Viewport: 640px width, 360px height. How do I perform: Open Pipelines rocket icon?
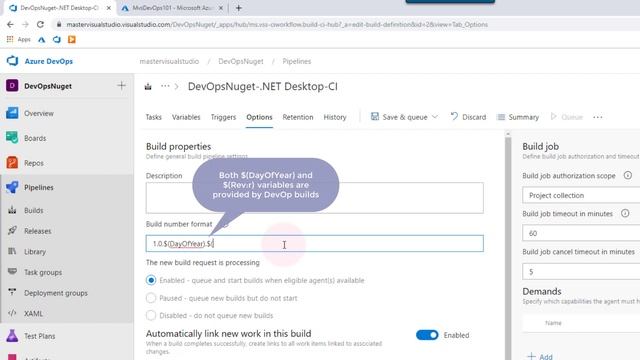click(12, 187)
